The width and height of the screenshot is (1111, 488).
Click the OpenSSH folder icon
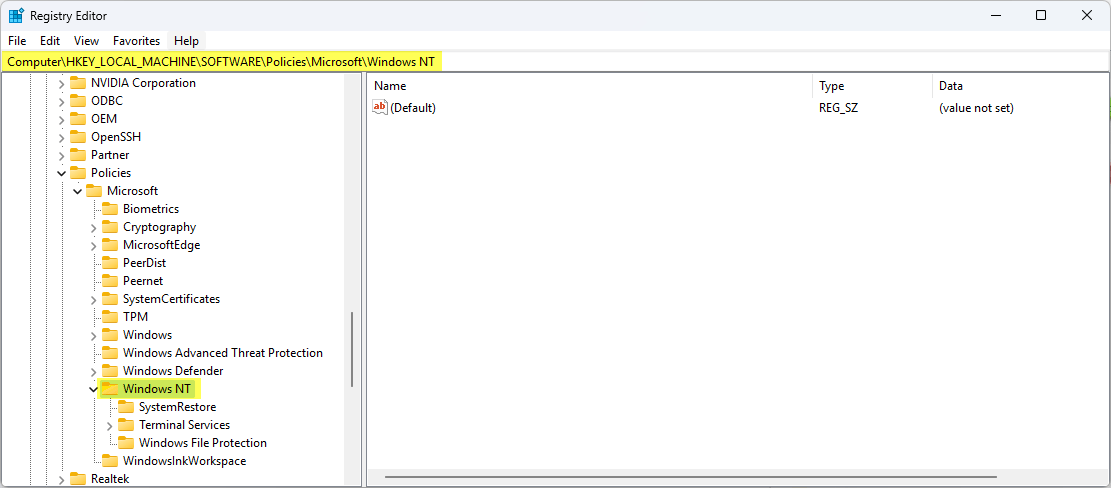click(77, 137)
